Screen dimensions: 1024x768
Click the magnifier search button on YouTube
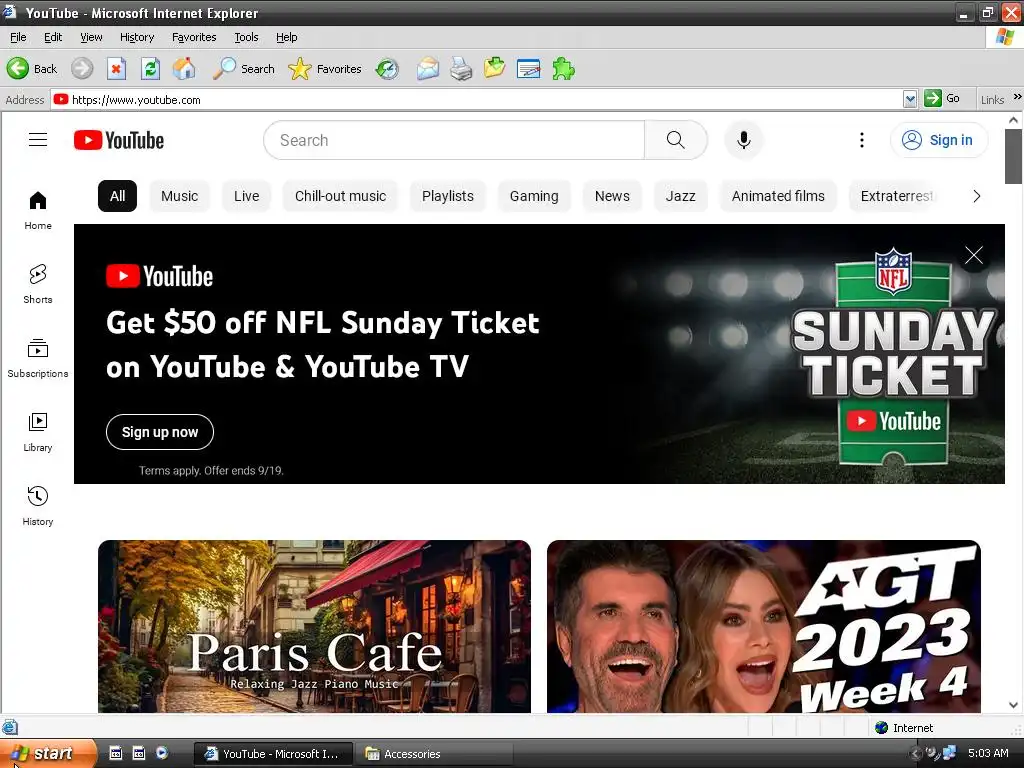pos(675,140)
